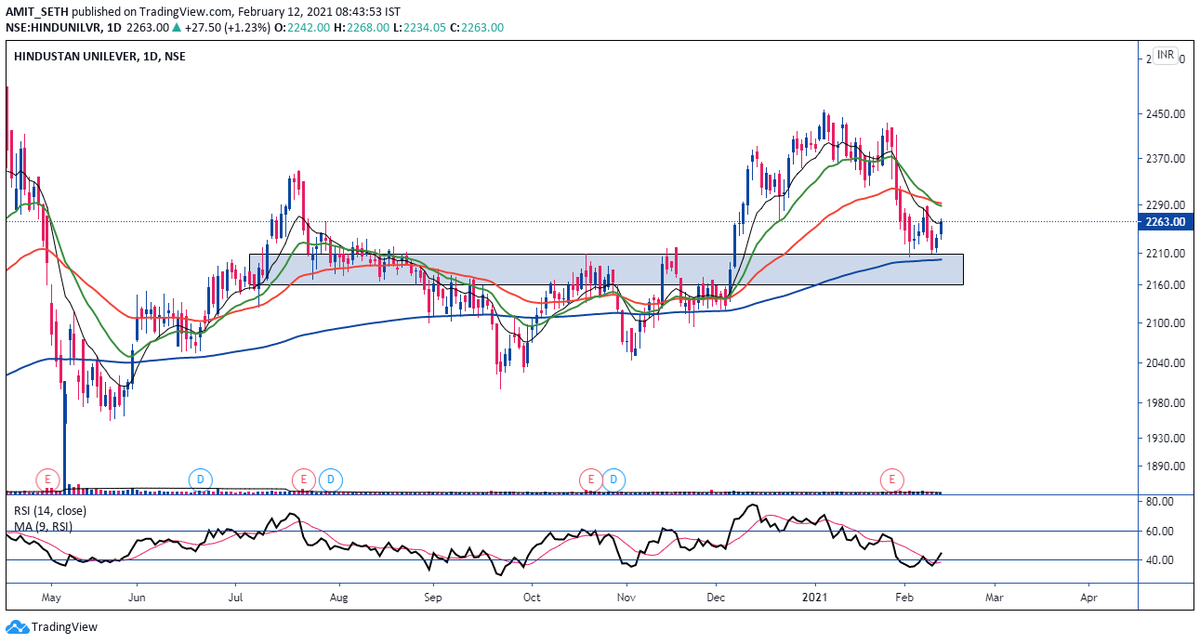
Task: Select the dividend D marker in late October
Action: [614, 480]
